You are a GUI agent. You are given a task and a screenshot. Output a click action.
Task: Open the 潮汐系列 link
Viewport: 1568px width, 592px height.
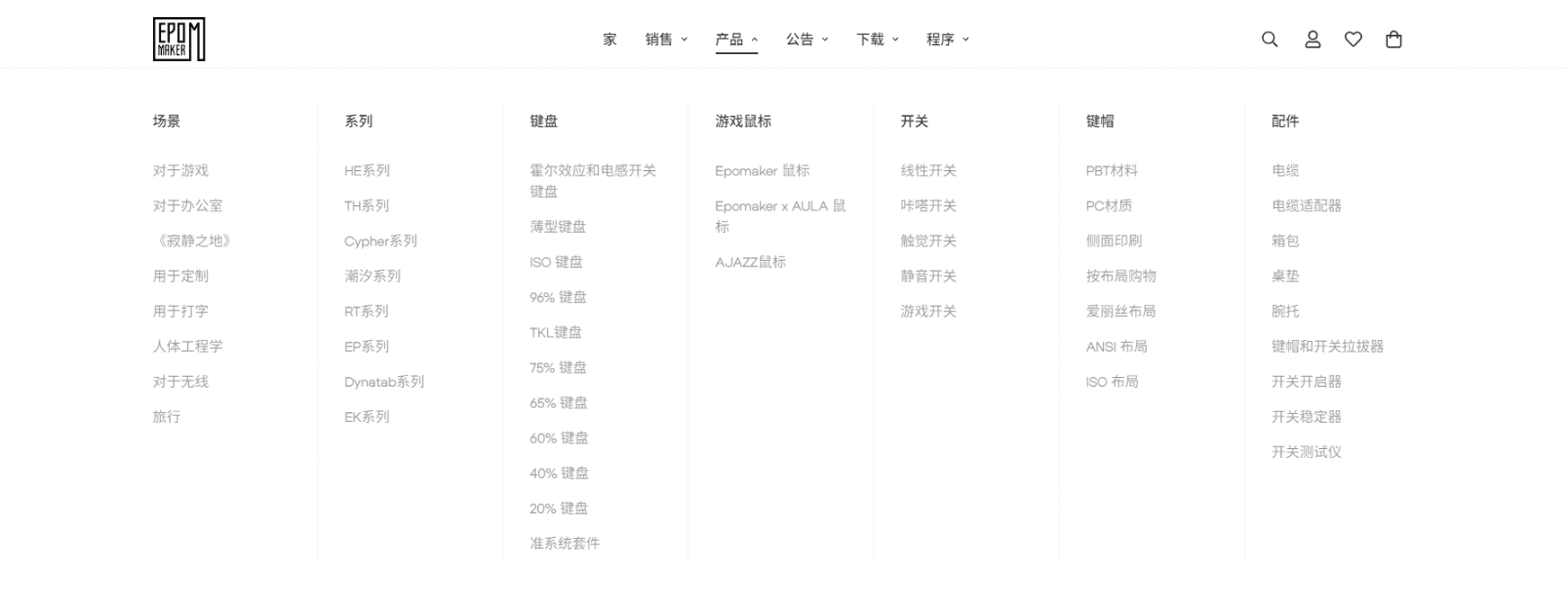coord(372,276)
